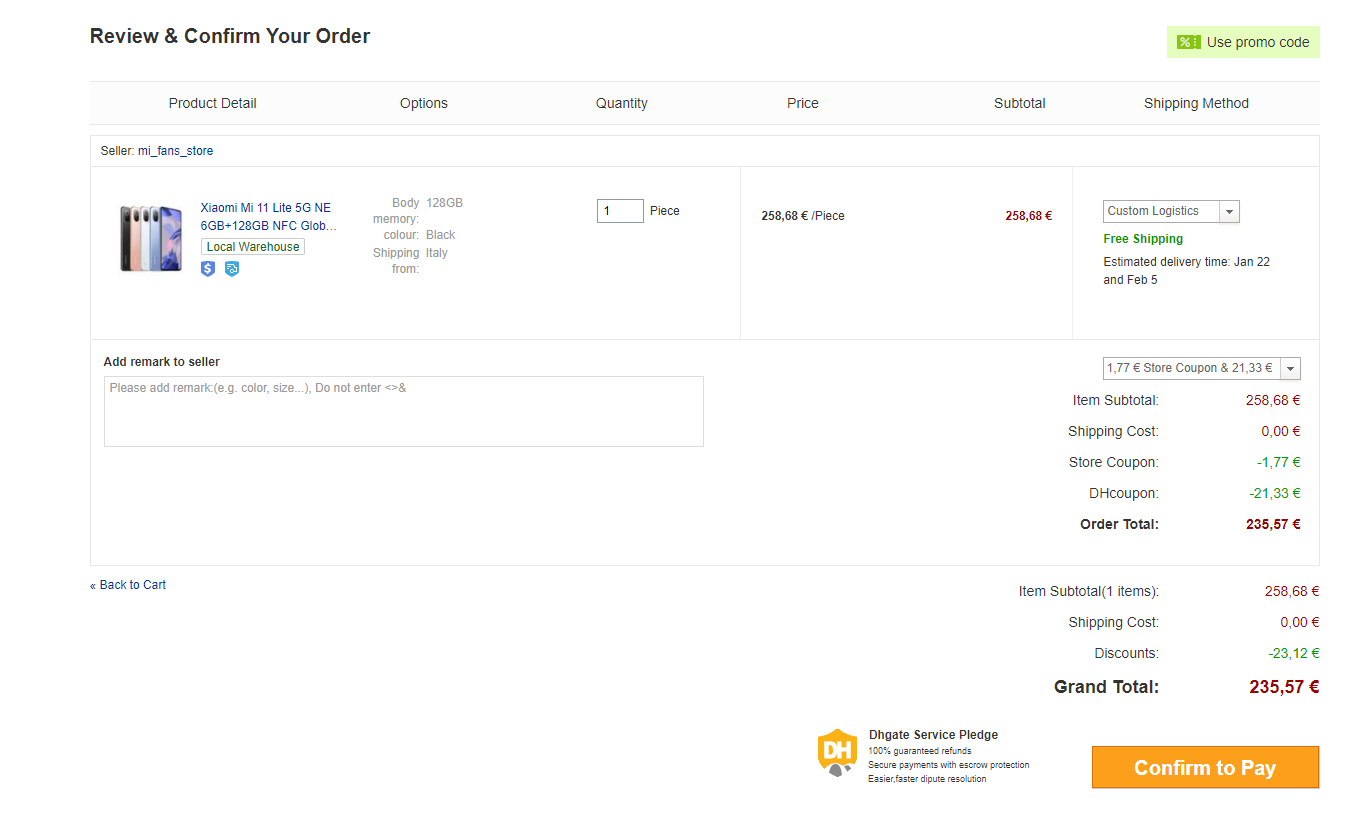Image resolution: width=1350 pixels, height=817 pixels.
Task: Click the Italy shipping-from value
Action: [437, 253]
